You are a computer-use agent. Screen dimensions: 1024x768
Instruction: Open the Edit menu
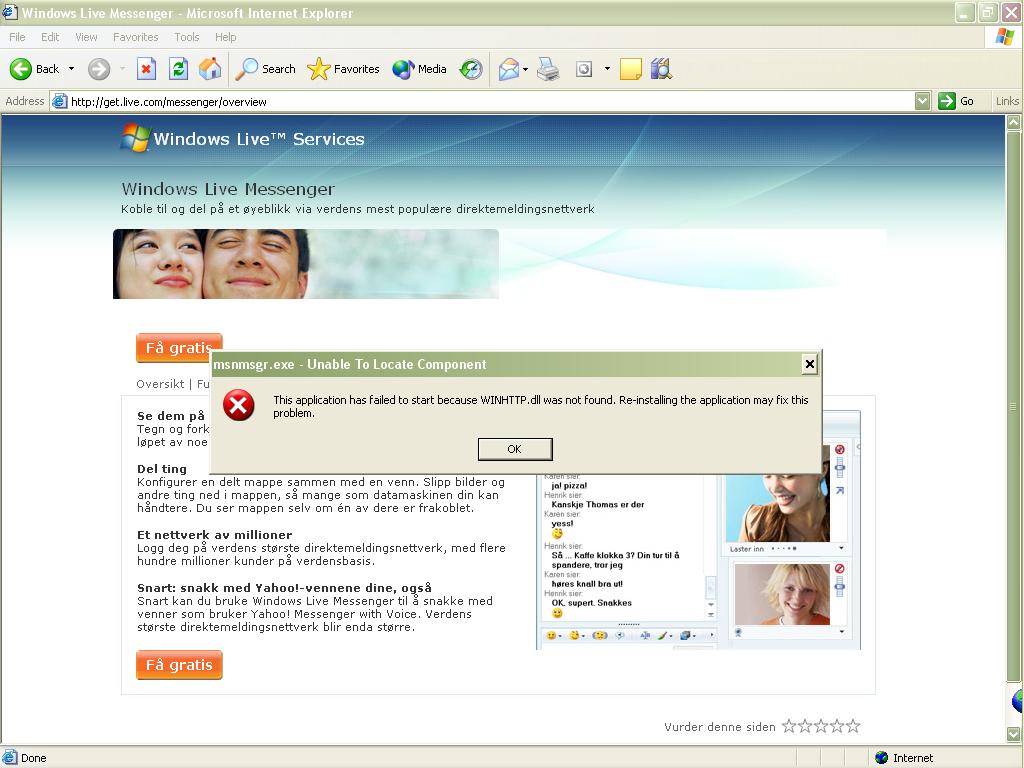tap(50, 37)
